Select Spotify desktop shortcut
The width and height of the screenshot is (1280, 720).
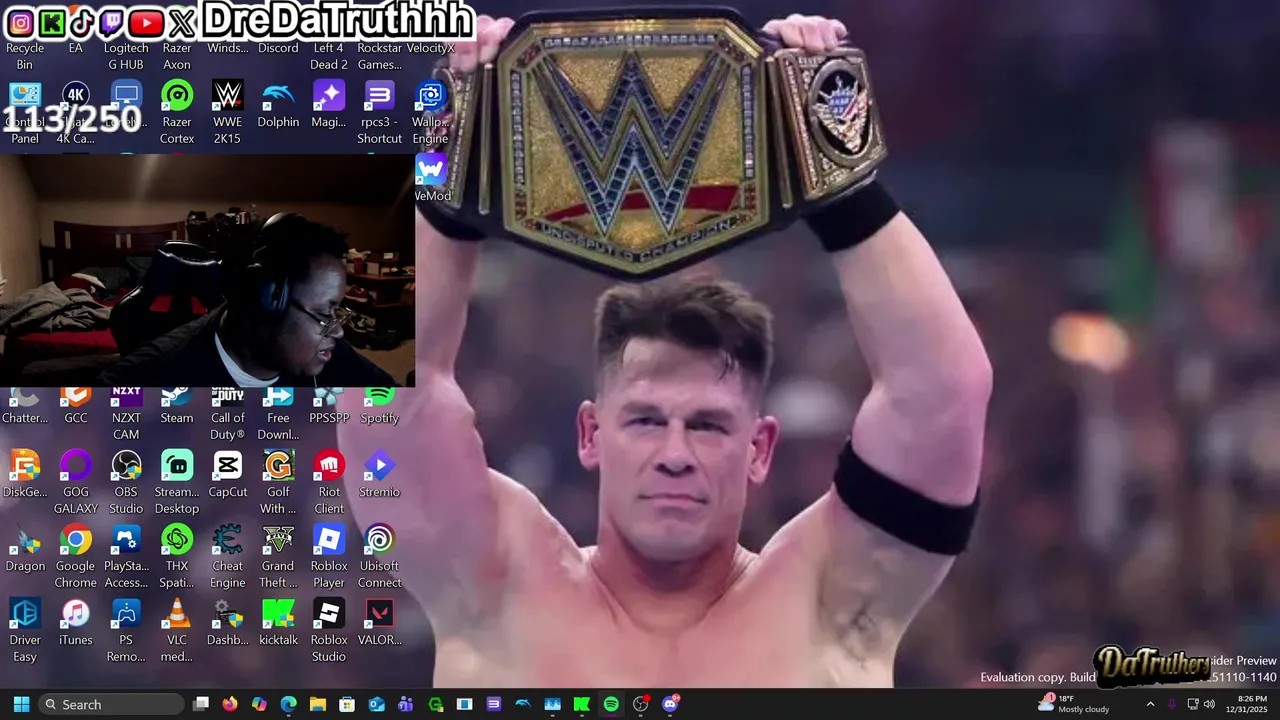tap(379, 406)
